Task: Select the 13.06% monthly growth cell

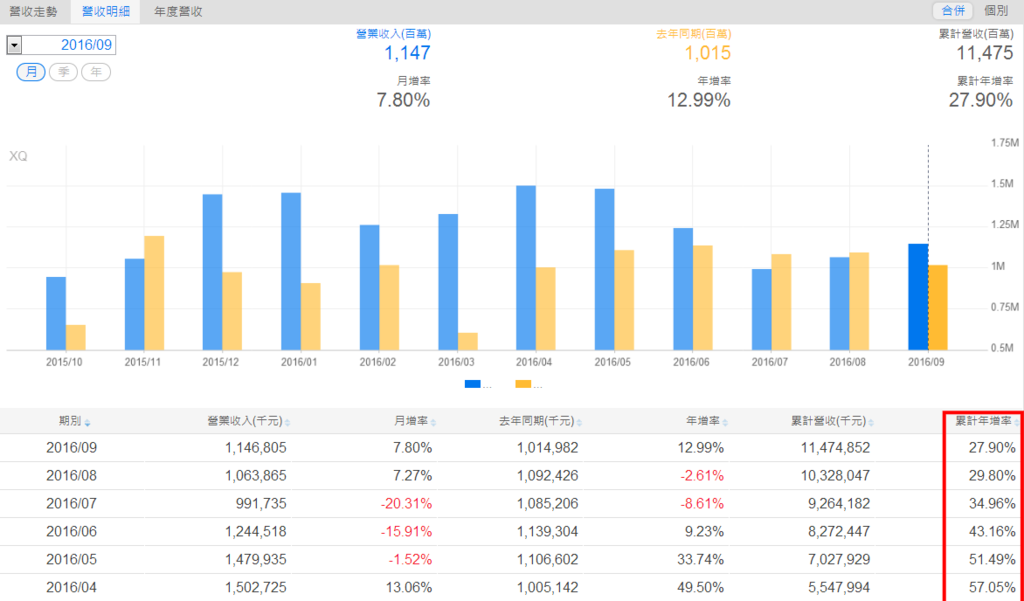Action: [409, 588]
